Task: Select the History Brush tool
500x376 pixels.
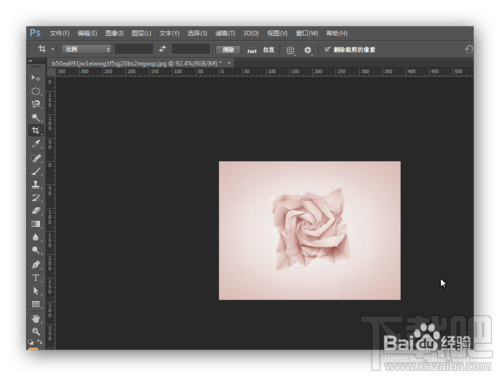Action: point(36,198)
